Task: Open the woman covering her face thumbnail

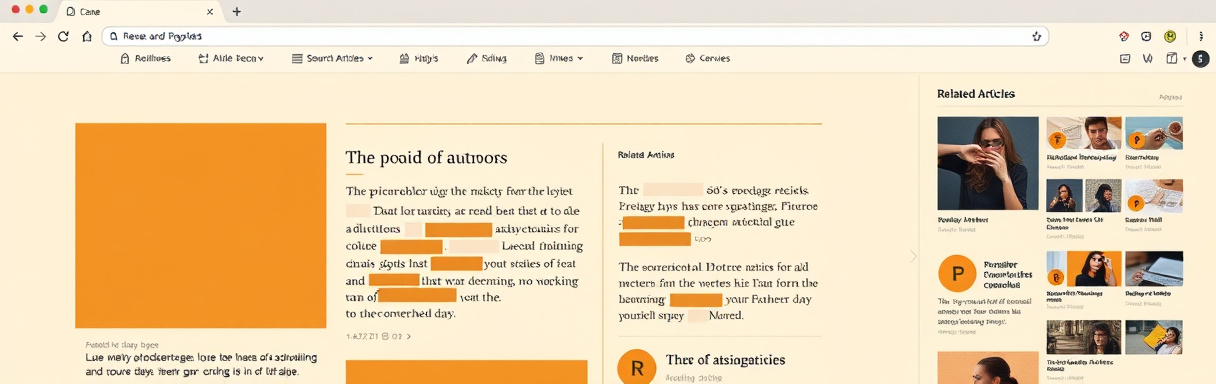Action: pos(988,163)
